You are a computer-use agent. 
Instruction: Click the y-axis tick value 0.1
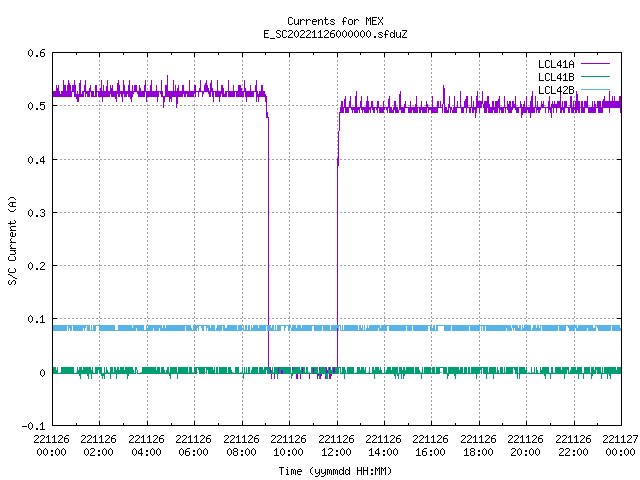click(36, 319)
